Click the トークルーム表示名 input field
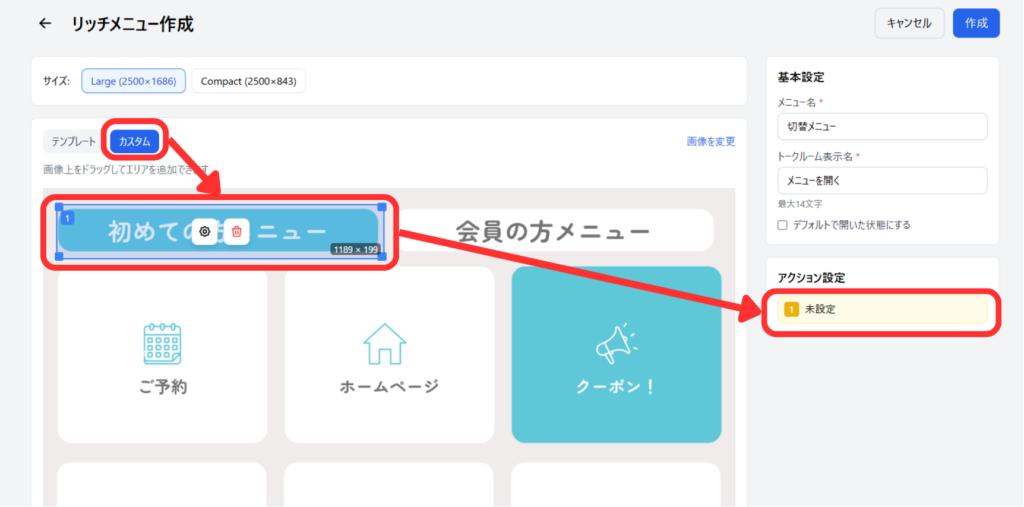This screenshot has width=1024, height=507. [881, 181]
